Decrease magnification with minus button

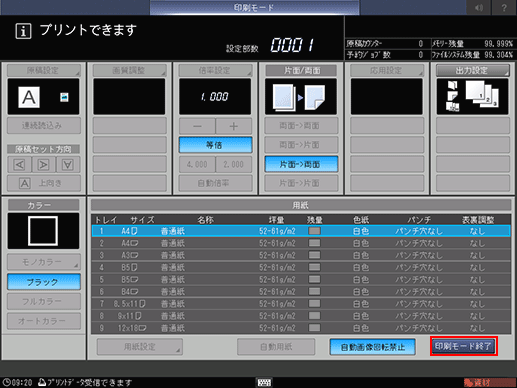tap(197, 126)
